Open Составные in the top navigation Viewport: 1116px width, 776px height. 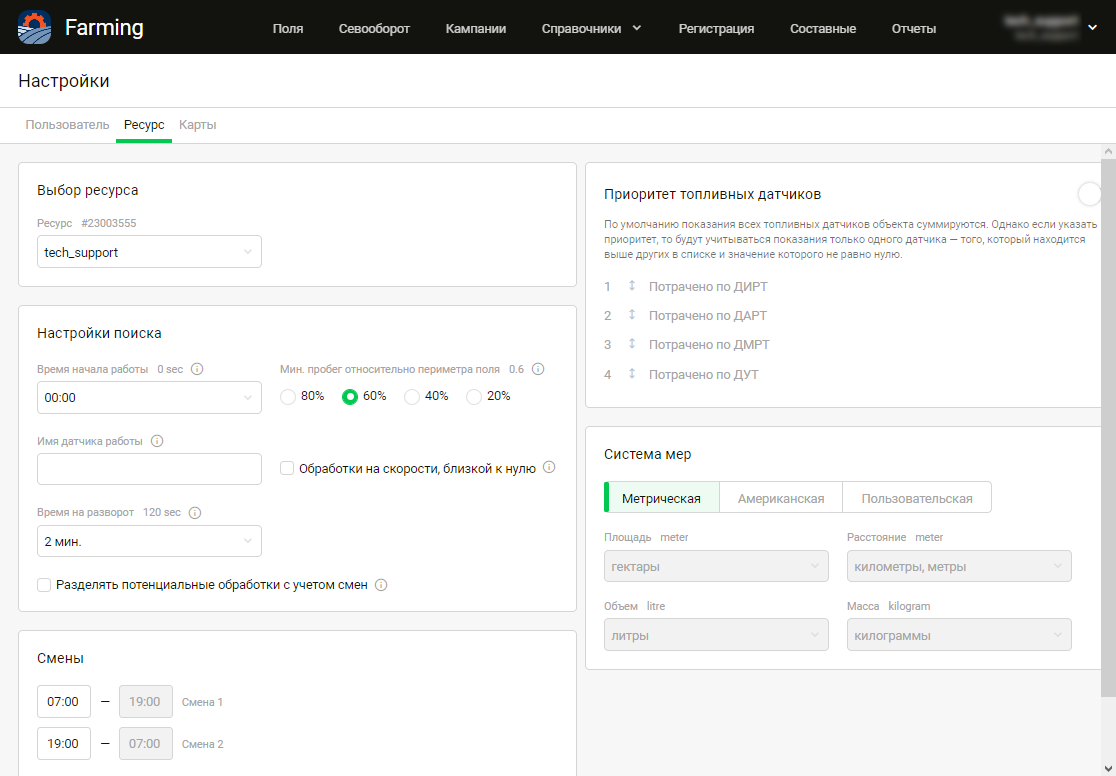823,28
